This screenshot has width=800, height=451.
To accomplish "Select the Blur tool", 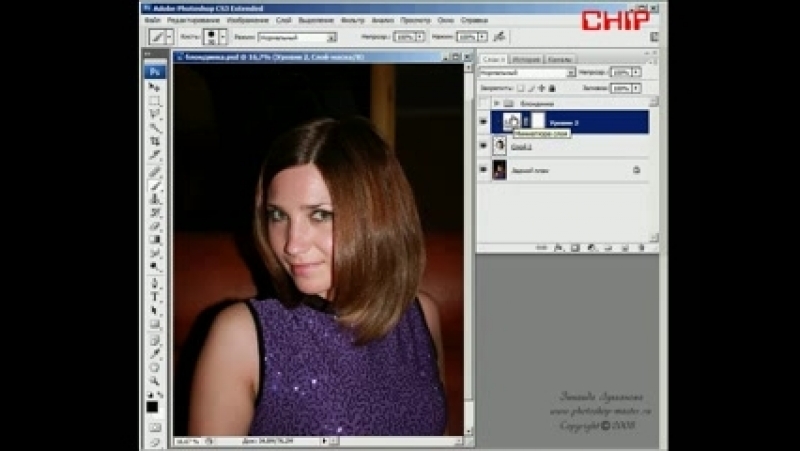I will click(x=155, y=253).
